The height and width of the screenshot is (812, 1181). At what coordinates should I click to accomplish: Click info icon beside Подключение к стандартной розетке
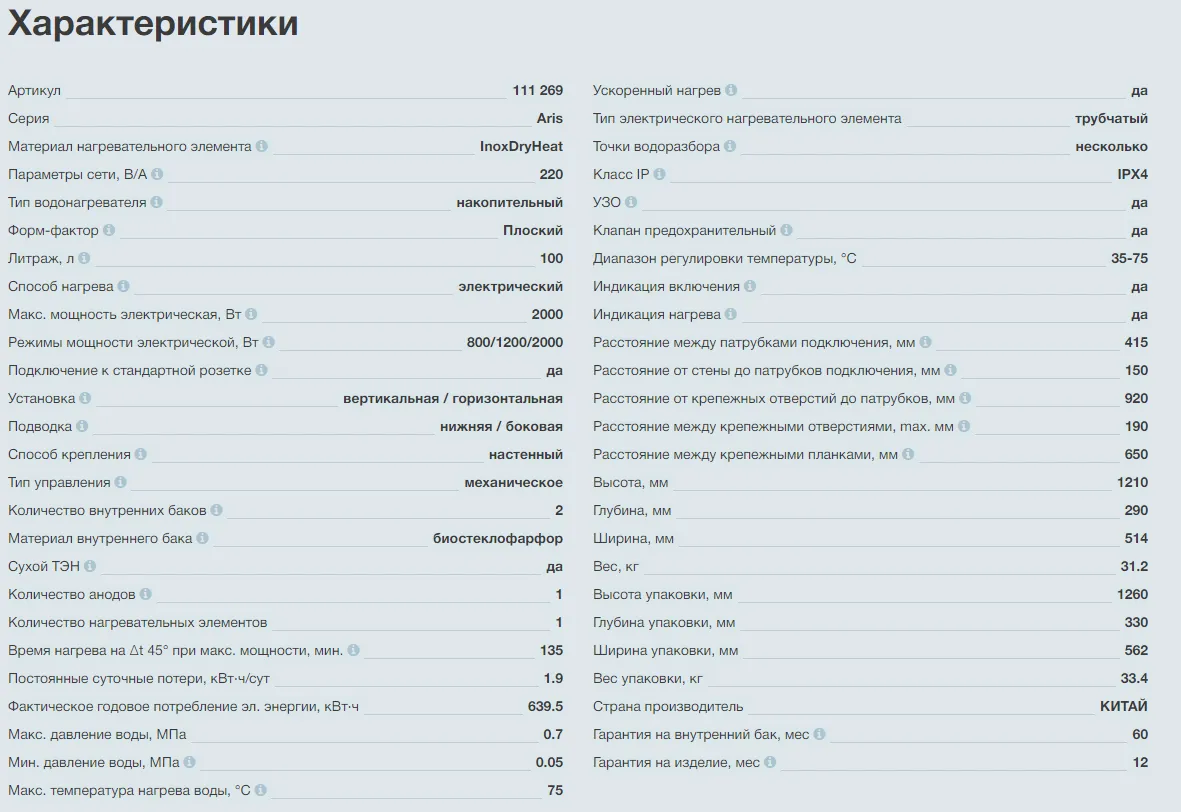coord(261,370)
